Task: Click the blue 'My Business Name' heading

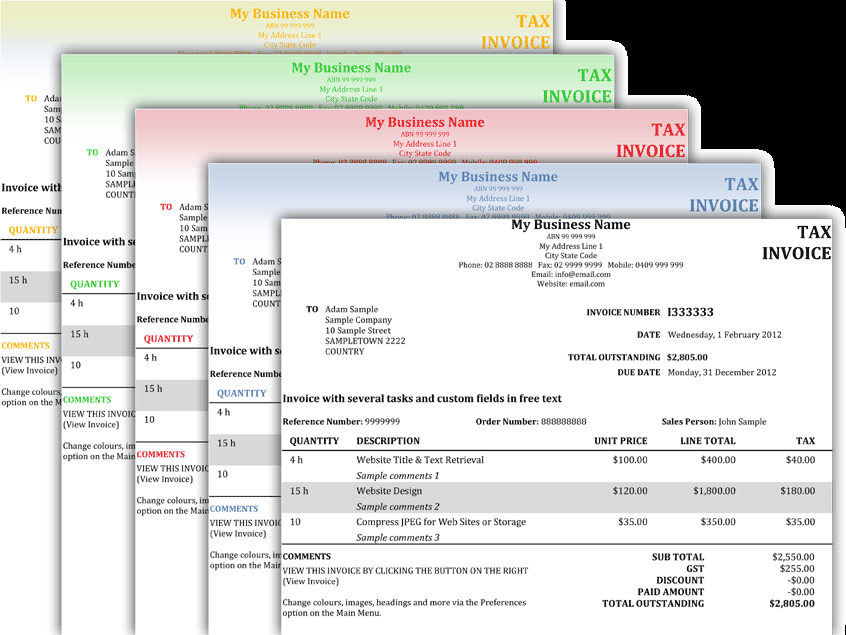Action: [x=498, y=177]
